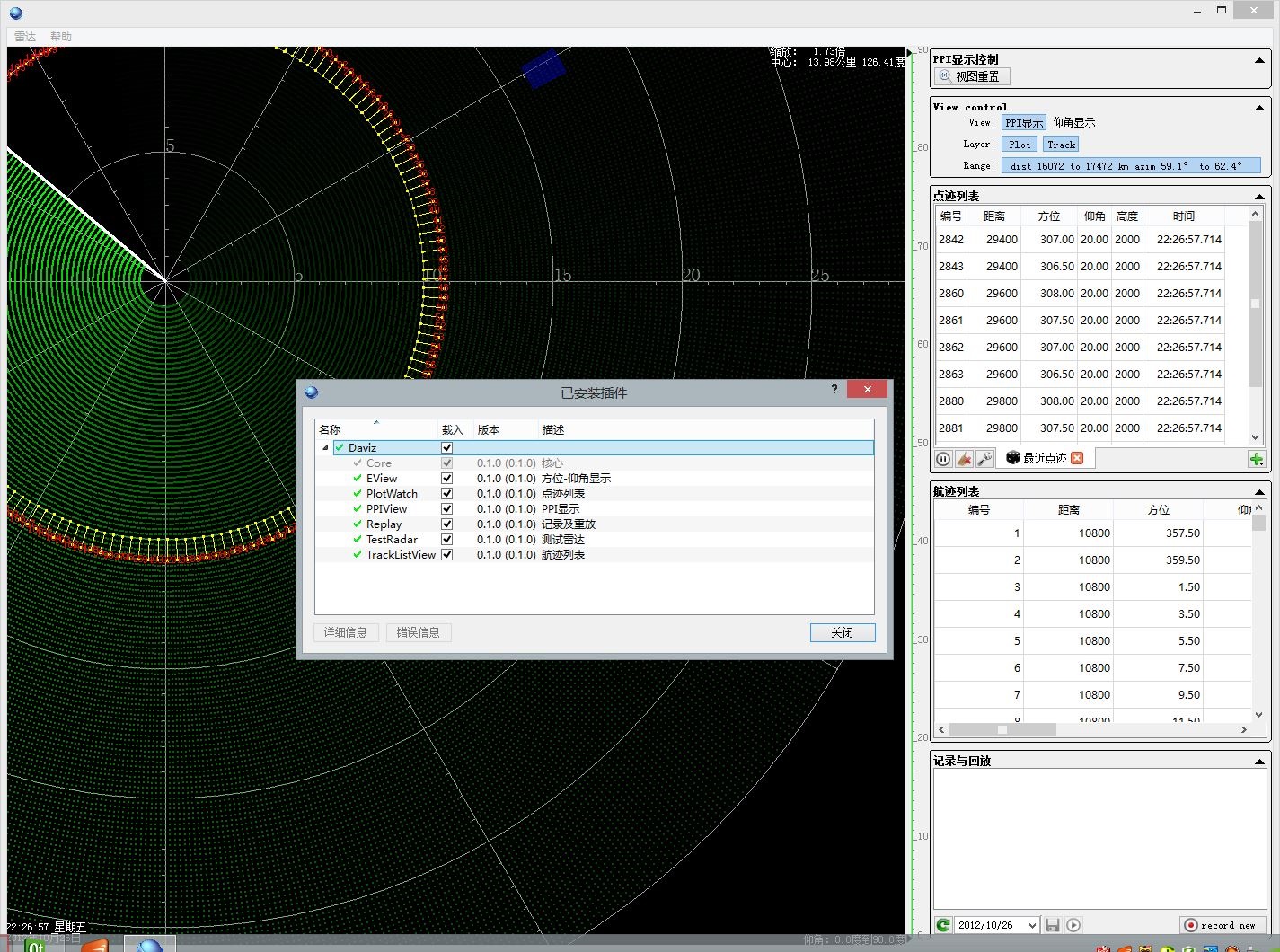Toggle the Daviz load checkbox
The image size is (1280, 952).
tap(446, 447)
